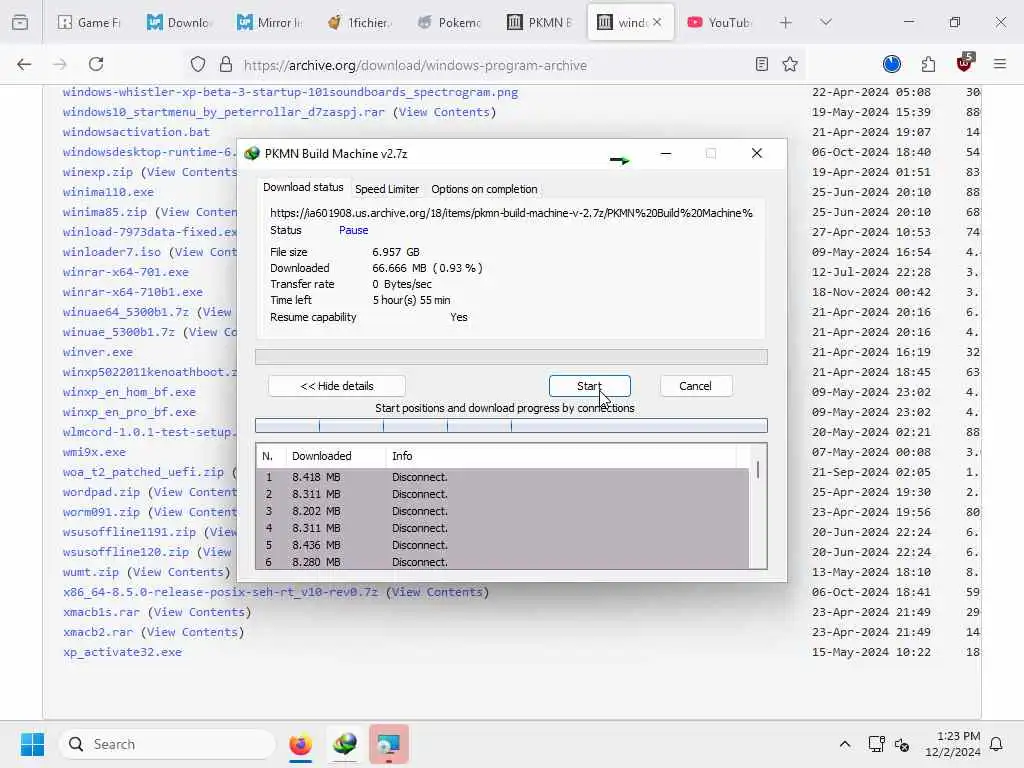Open Internet Download Manager taskbar icon

[345, 744]
